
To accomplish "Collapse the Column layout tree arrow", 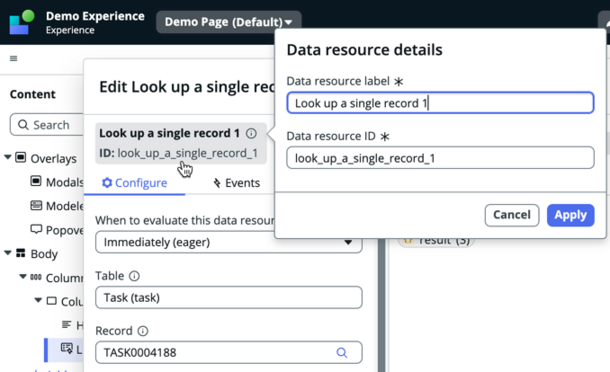I will click(x=23, y=277).
